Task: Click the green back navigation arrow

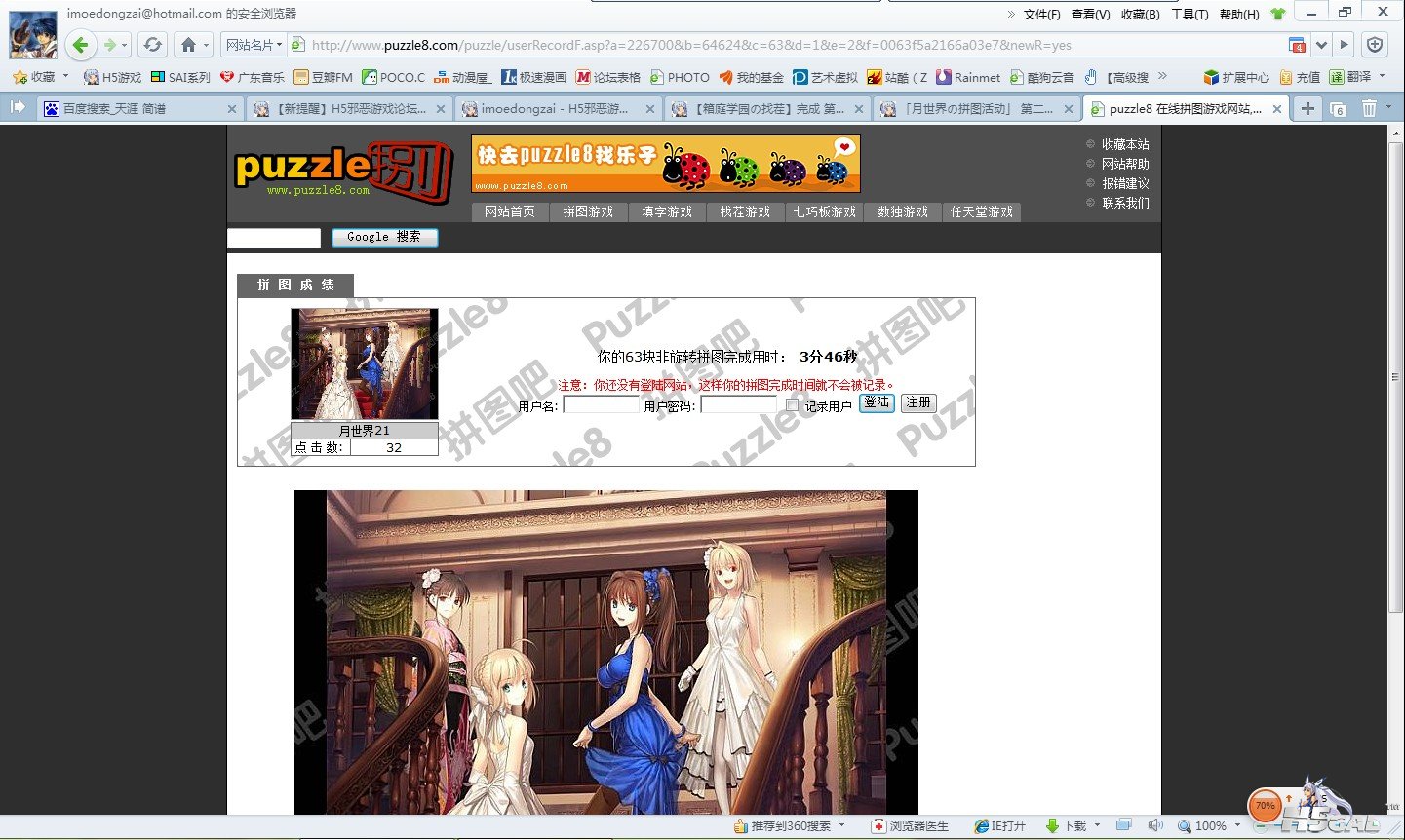Action: [x=81, y=45]
